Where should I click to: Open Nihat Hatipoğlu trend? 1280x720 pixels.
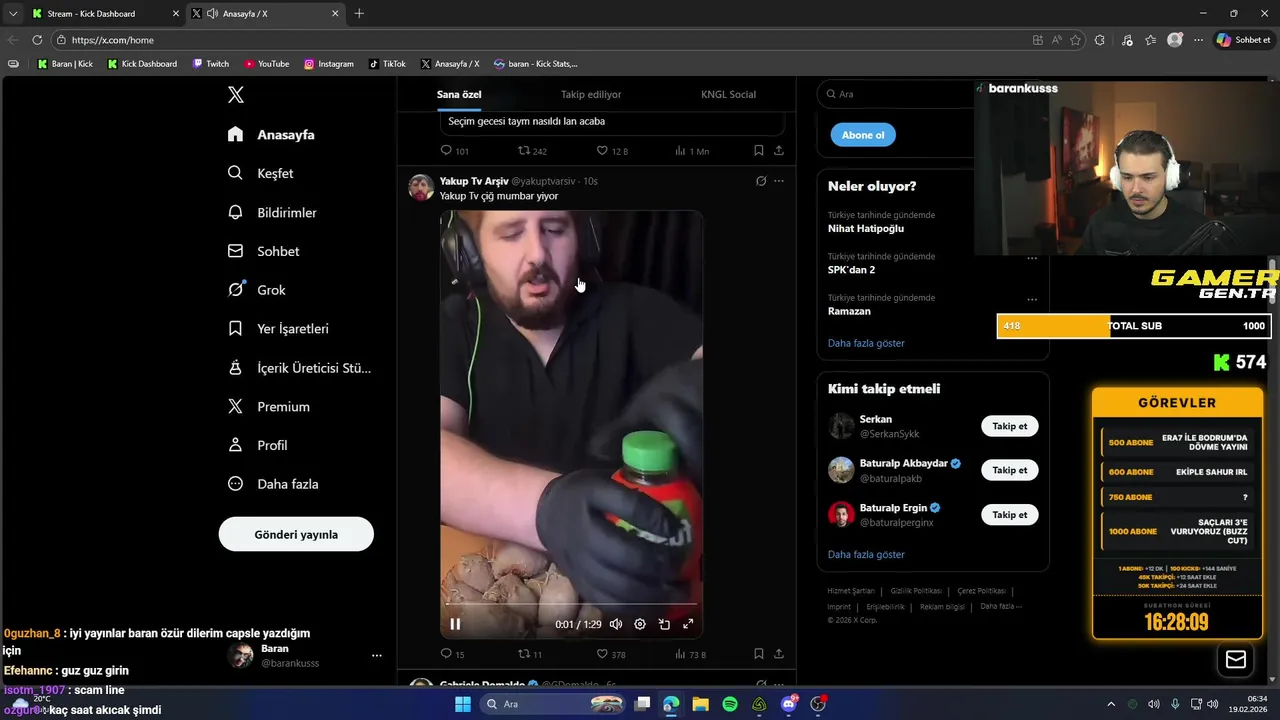[866, 228]
